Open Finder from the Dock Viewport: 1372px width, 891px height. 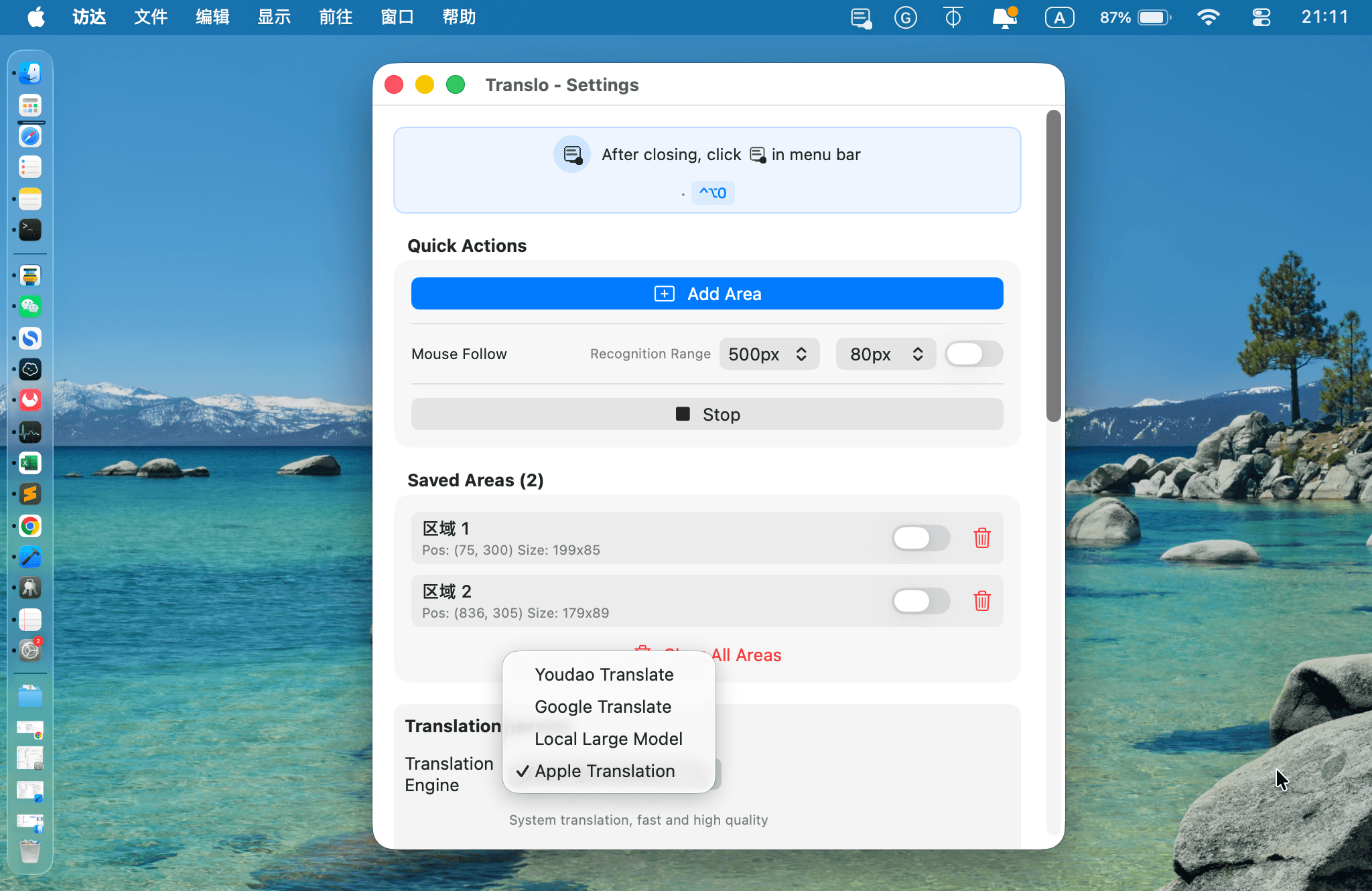[x=30, y=73]
